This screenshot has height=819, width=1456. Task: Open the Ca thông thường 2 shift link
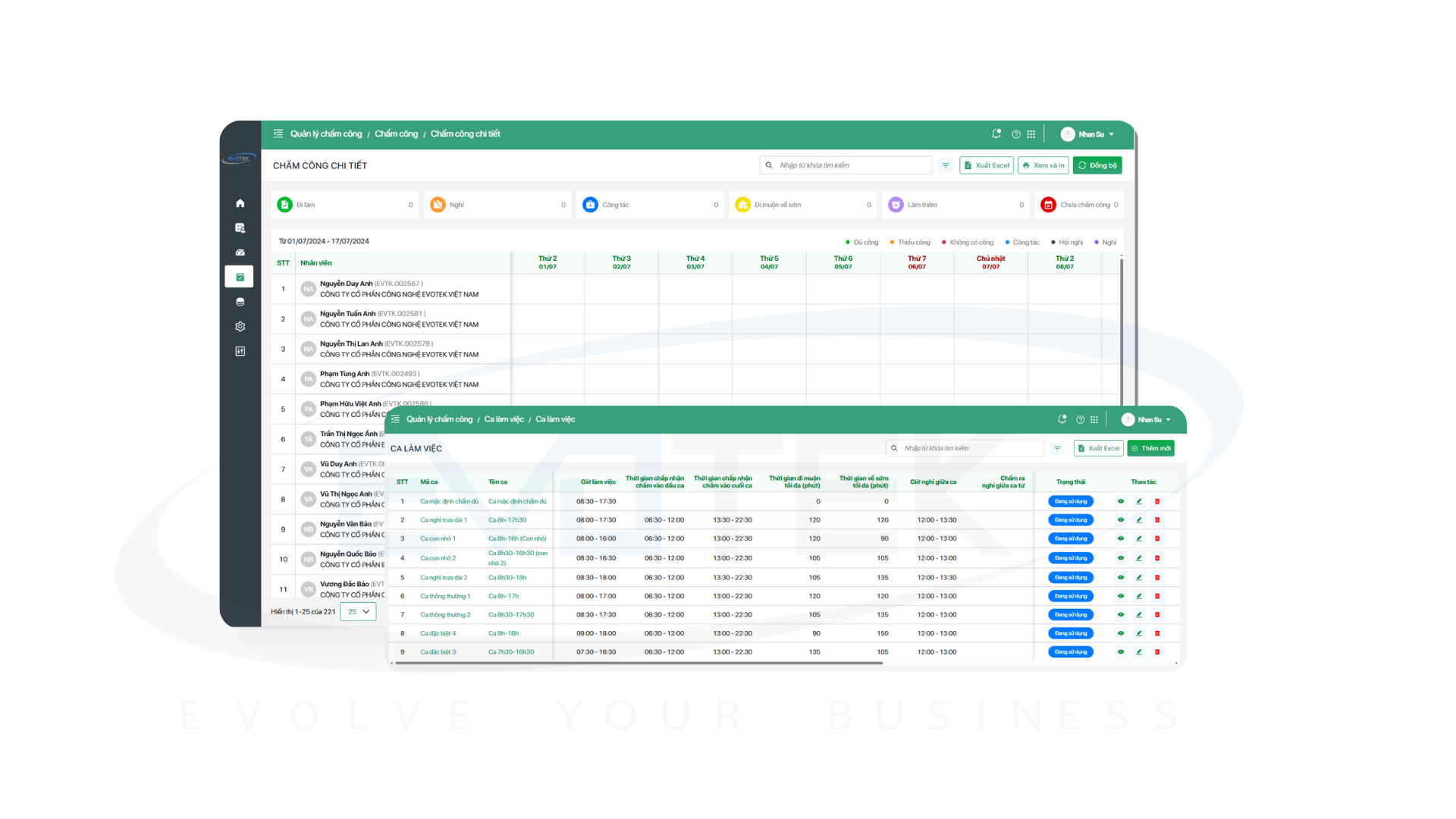[x=445, y=615]
